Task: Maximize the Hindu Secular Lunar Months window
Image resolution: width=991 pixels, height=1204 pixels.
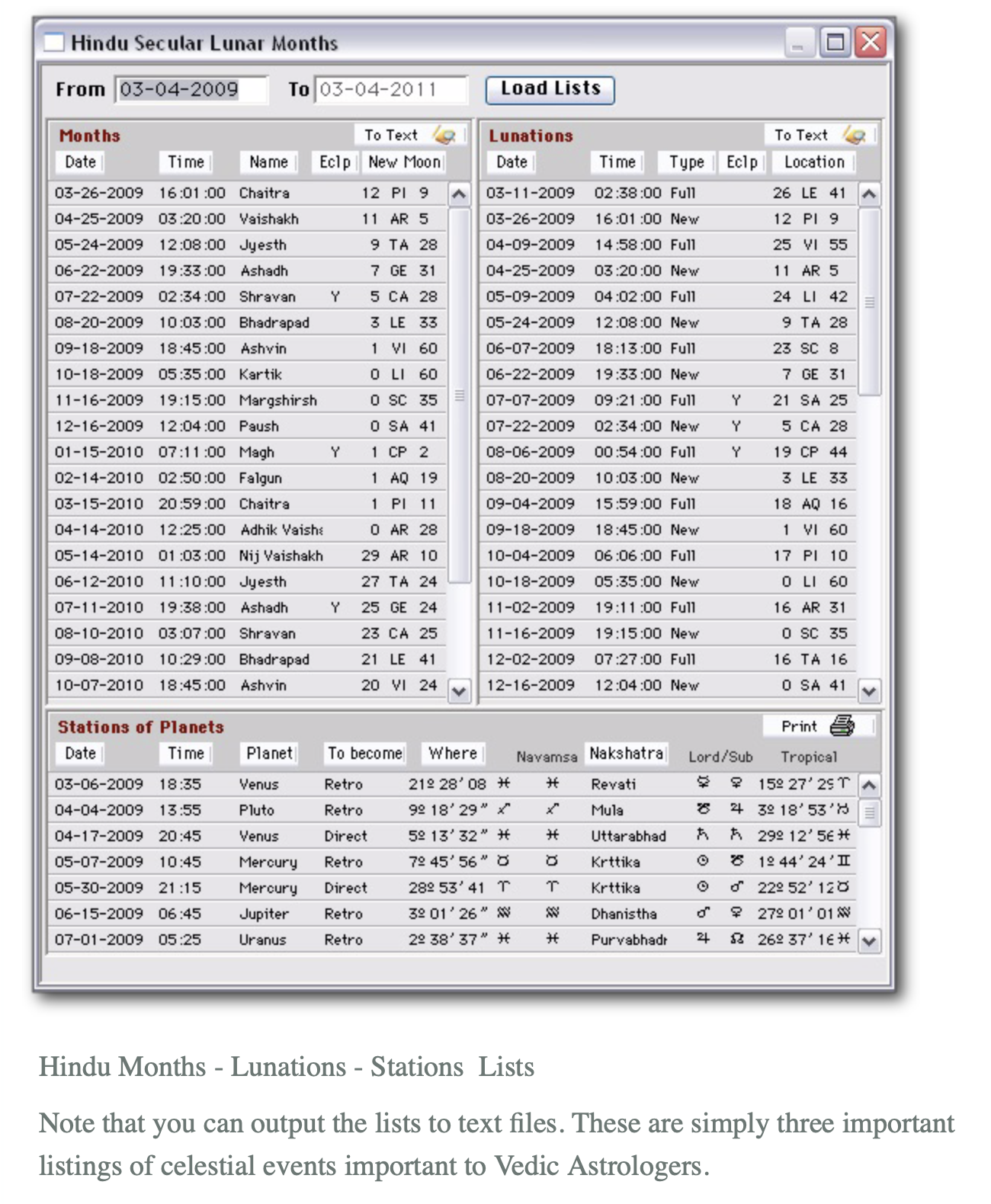Action: (x=835, y=43)
